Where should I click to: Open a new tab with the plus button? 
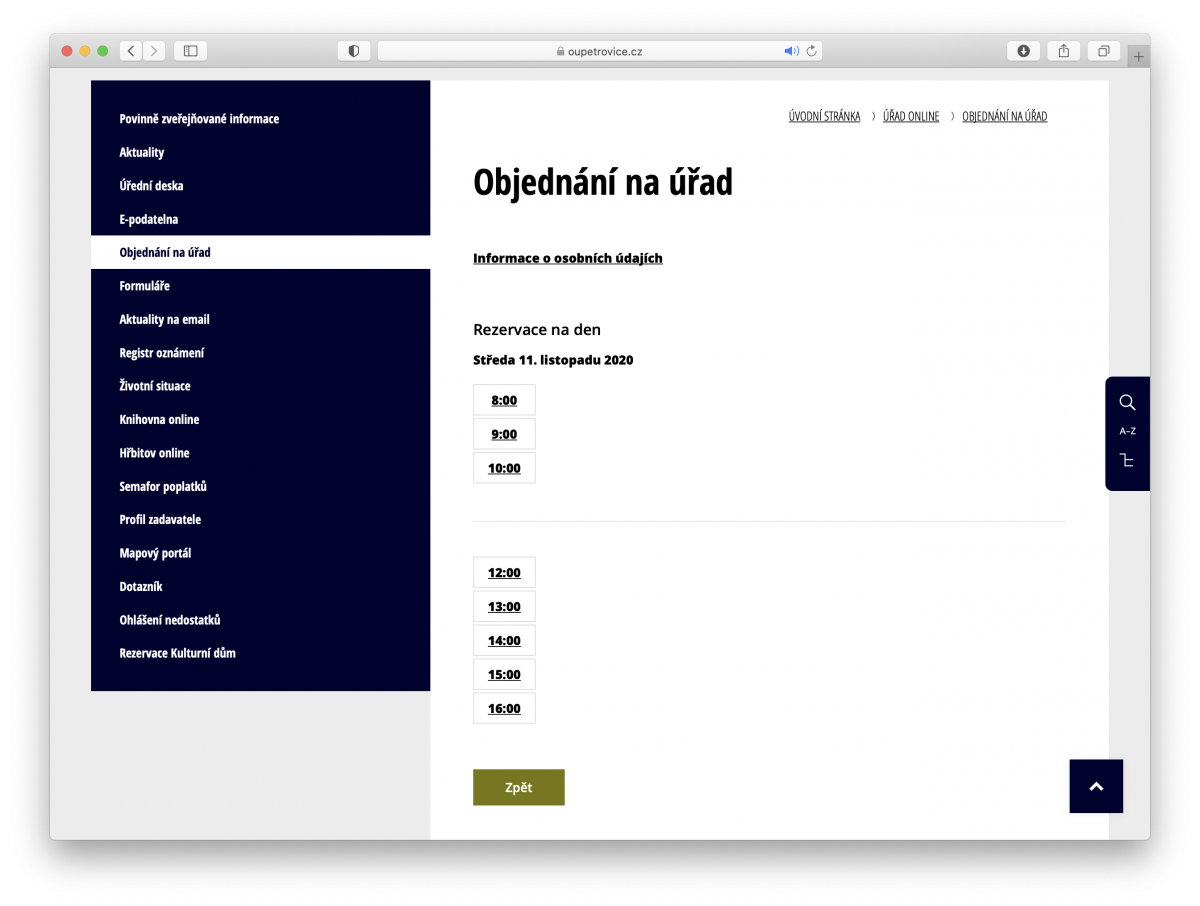tap(1138, 57)
